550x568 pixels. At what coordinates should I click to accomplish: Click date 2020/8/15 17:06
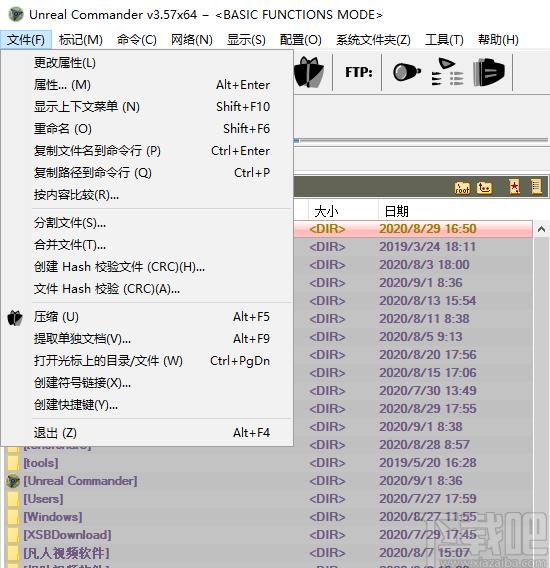(428, 373)
